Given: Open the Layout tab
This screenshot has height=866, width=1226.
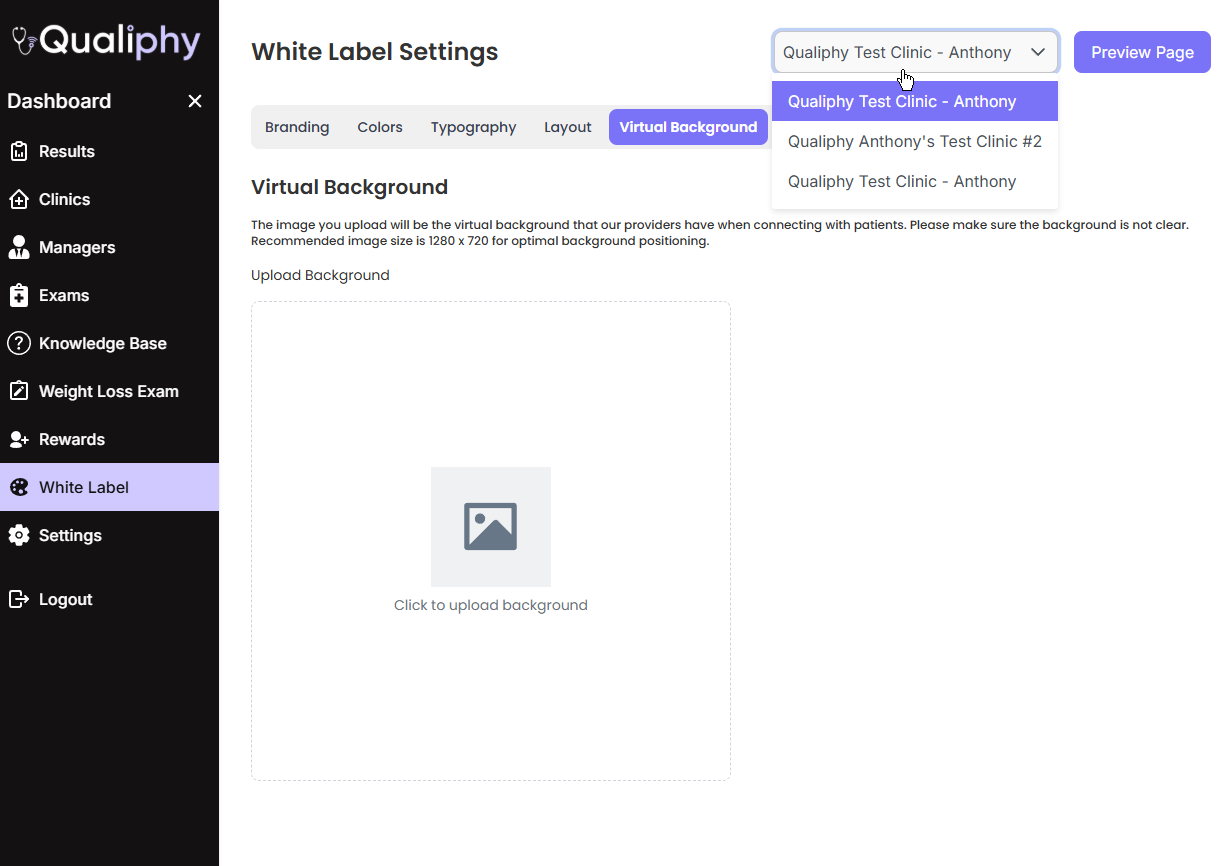Looking at the screenshot, I should pyautogui.click(x=568, y=127).
